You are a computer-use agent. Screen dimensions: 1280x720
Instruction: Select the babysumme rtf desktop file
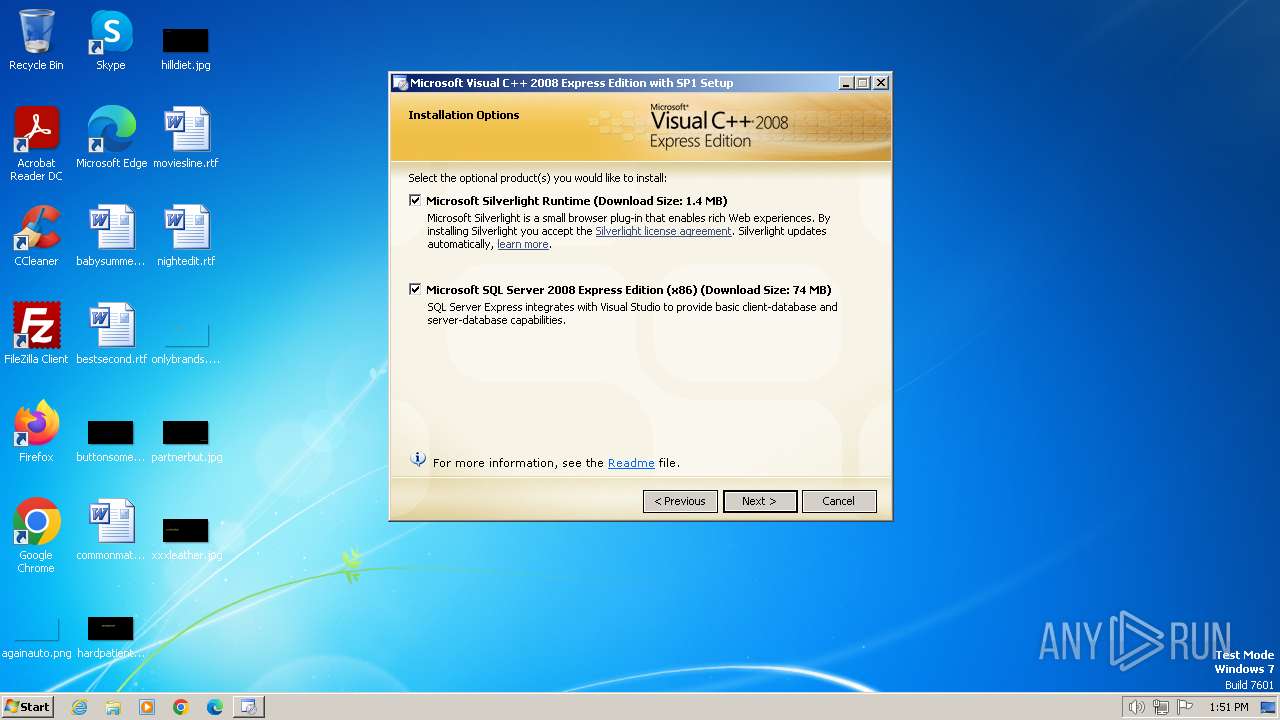click(x=111, y=236)
